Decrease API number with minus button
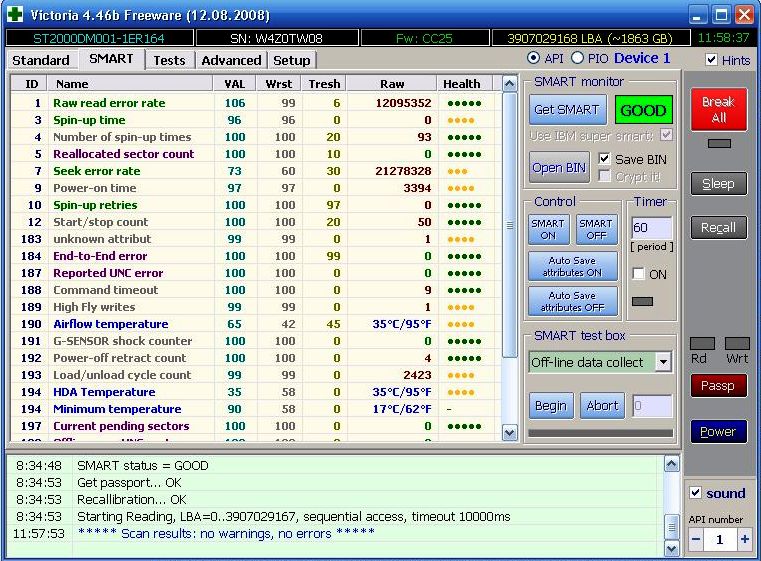Screen dimensions: 761x561 click(x=696, y=539)
